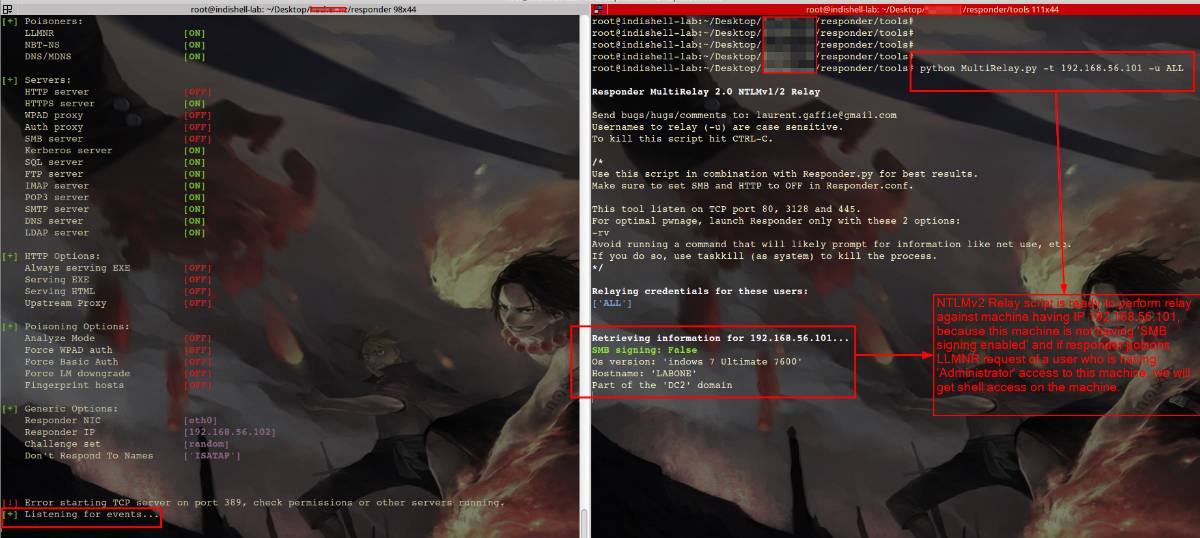This screenshot has width=1200, height=538.
Task: Click the [OFF] value of Force Basic Auth
Action: pyautogui.click(x=198, y=361)
